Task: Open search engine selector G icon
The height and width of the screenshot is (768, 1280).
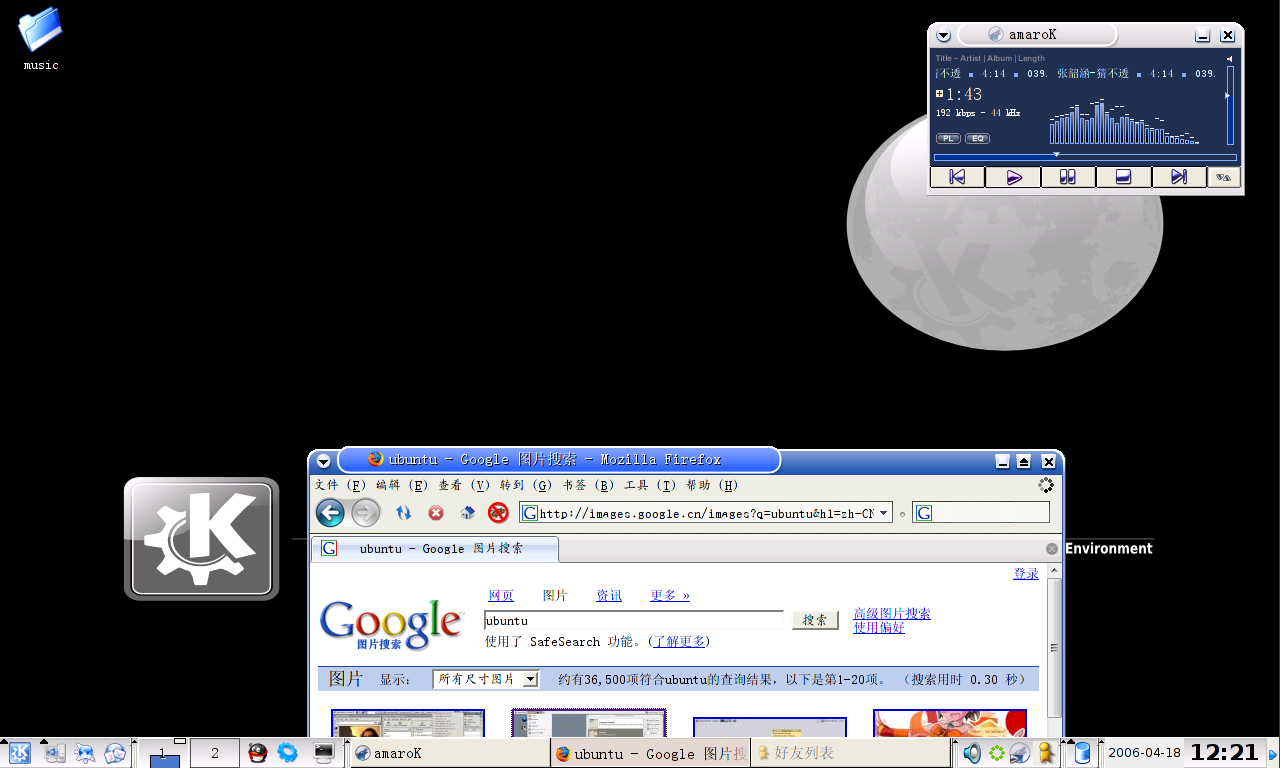Action: [x=924, y=513]
